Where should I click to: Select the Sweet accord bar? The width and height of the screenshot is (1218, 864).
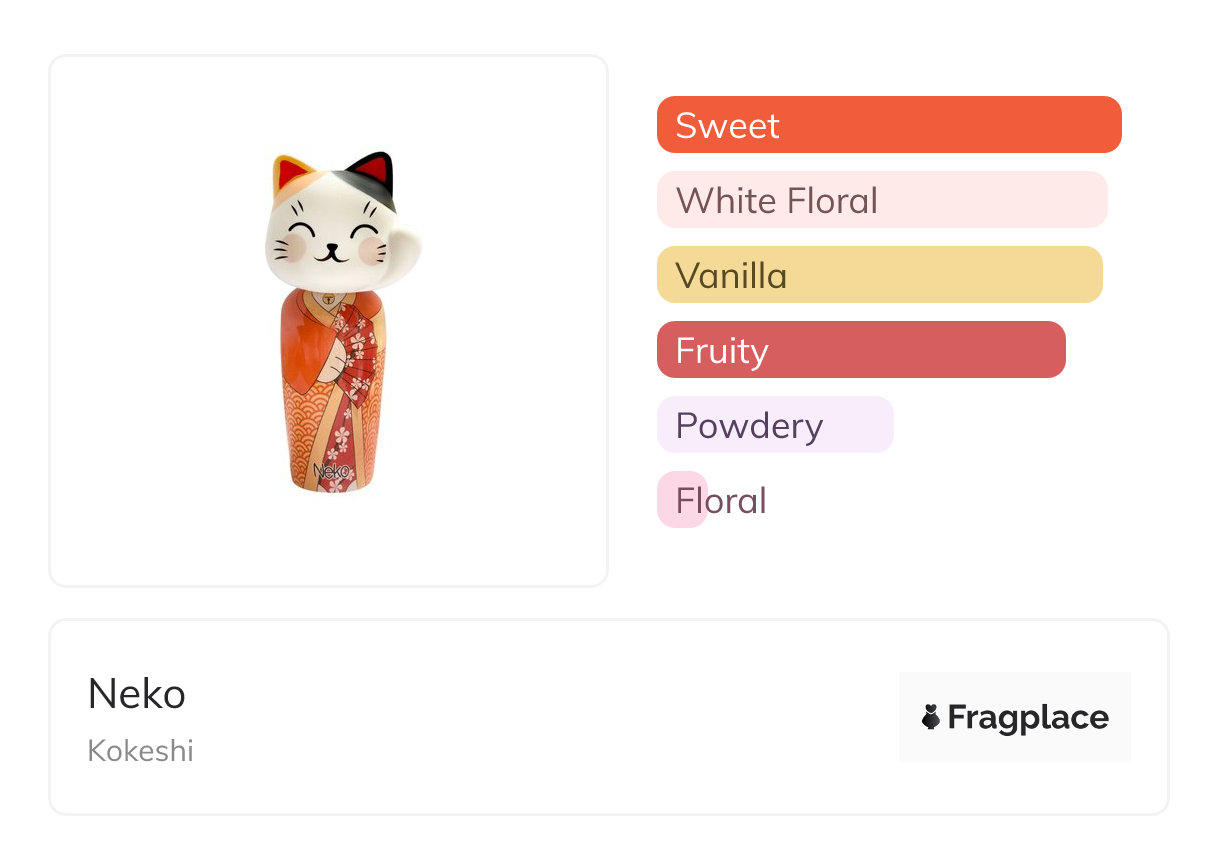[x=888, y=125]
